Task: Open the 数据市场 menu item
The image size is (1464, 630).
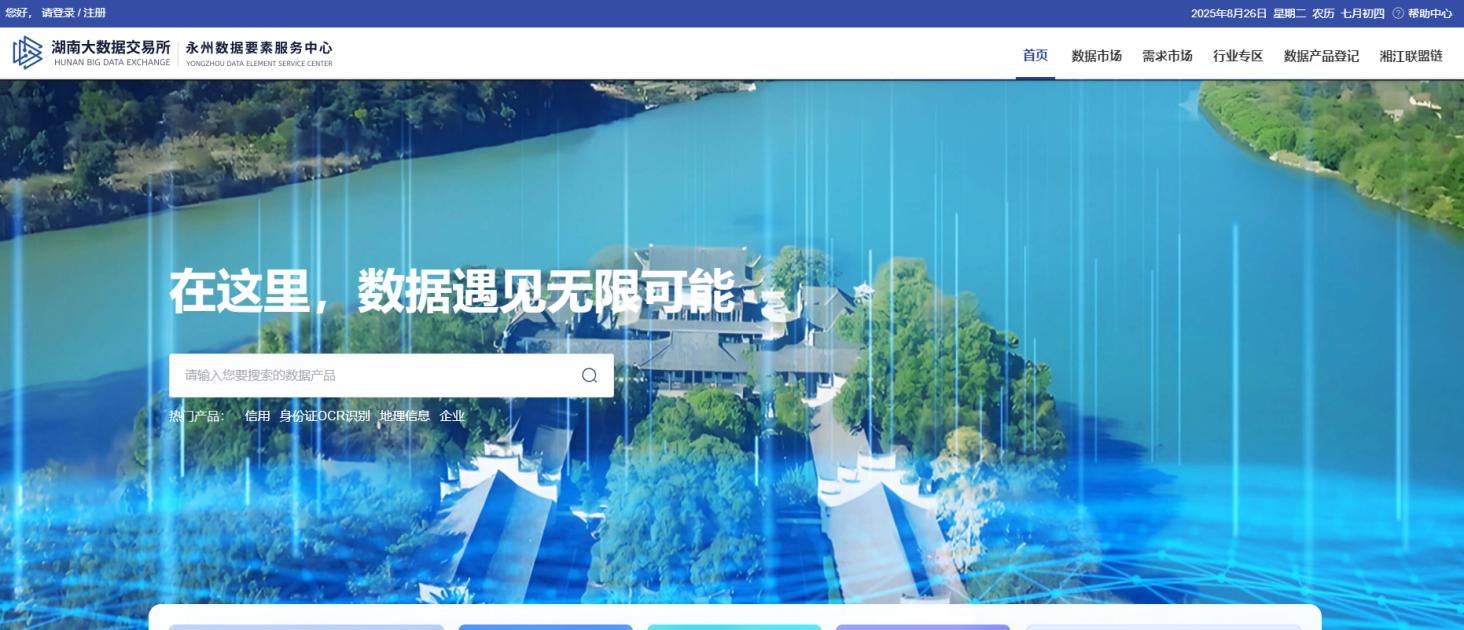Action: (1096, 56)
